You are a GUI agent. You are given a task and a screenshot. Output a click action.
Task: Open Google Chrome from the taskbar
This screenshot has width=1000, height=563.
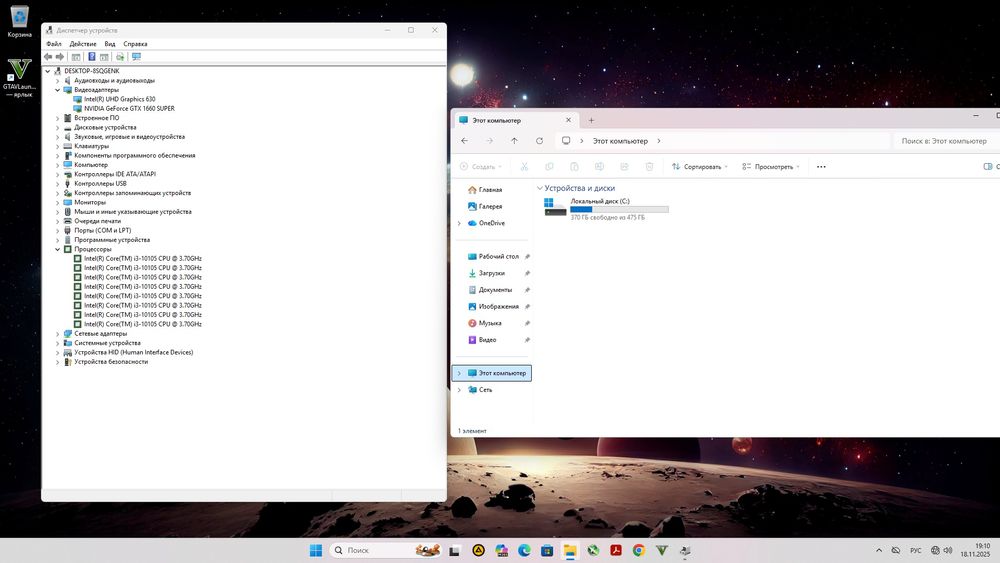point(638,551)
